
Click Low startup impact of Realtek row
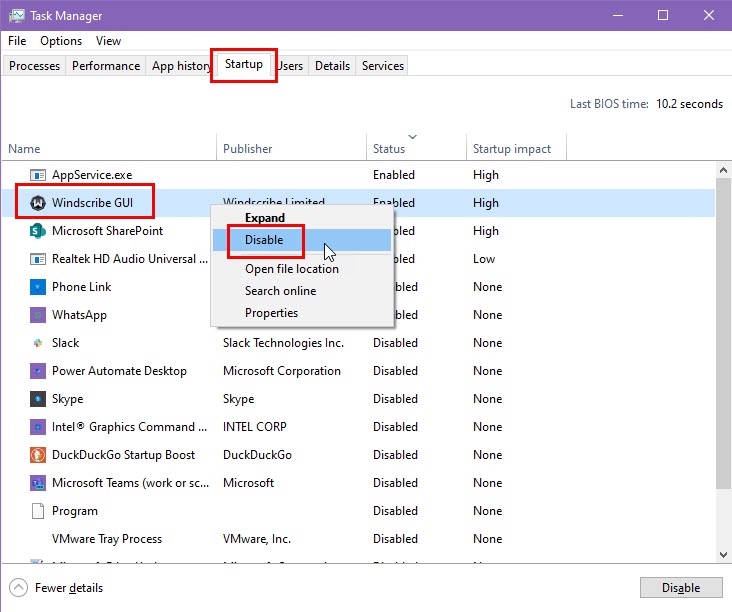point(484,259)
